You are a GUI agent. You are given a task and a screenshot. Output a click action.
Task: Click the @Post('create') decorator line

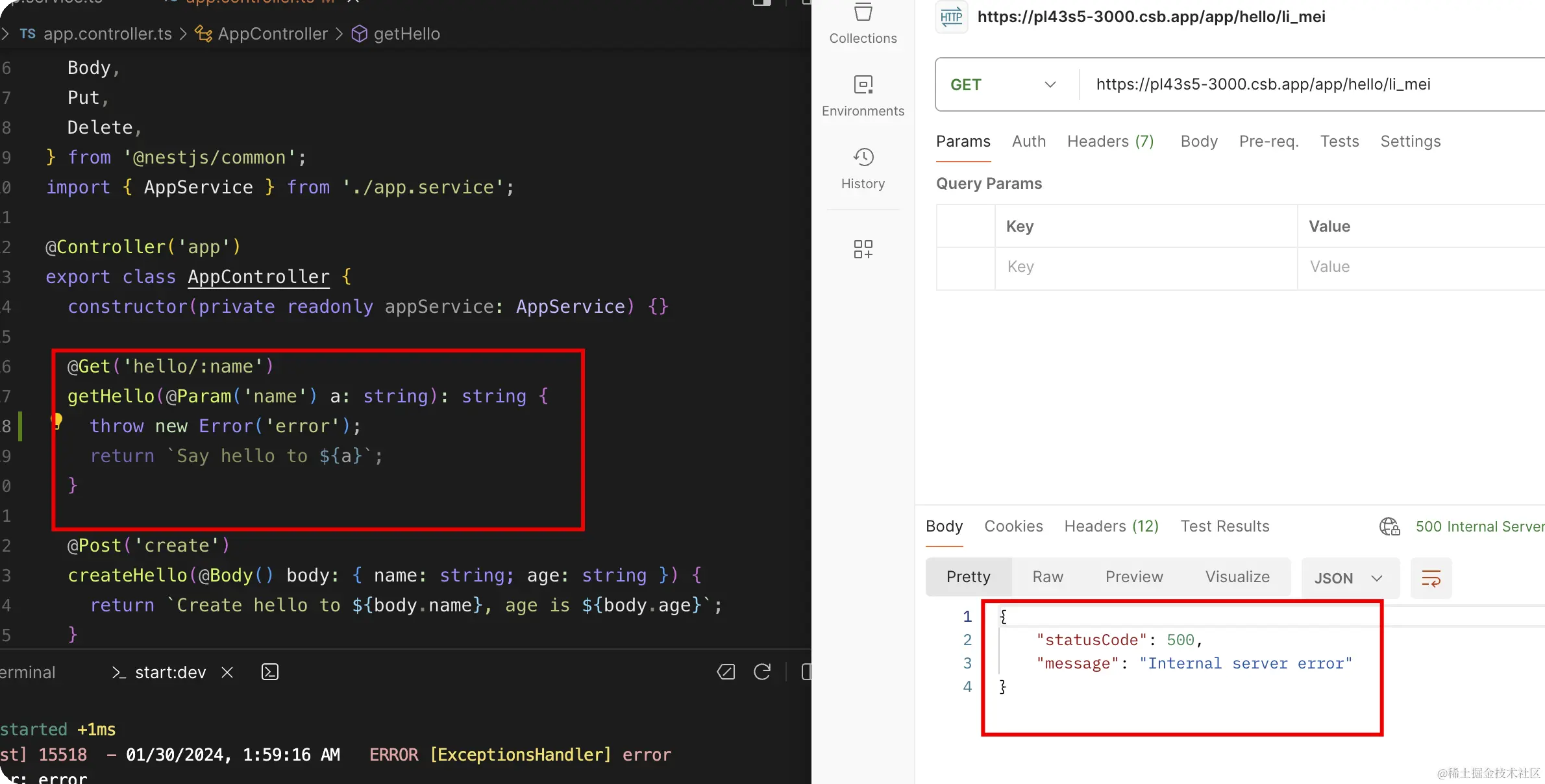pos(149,546)
